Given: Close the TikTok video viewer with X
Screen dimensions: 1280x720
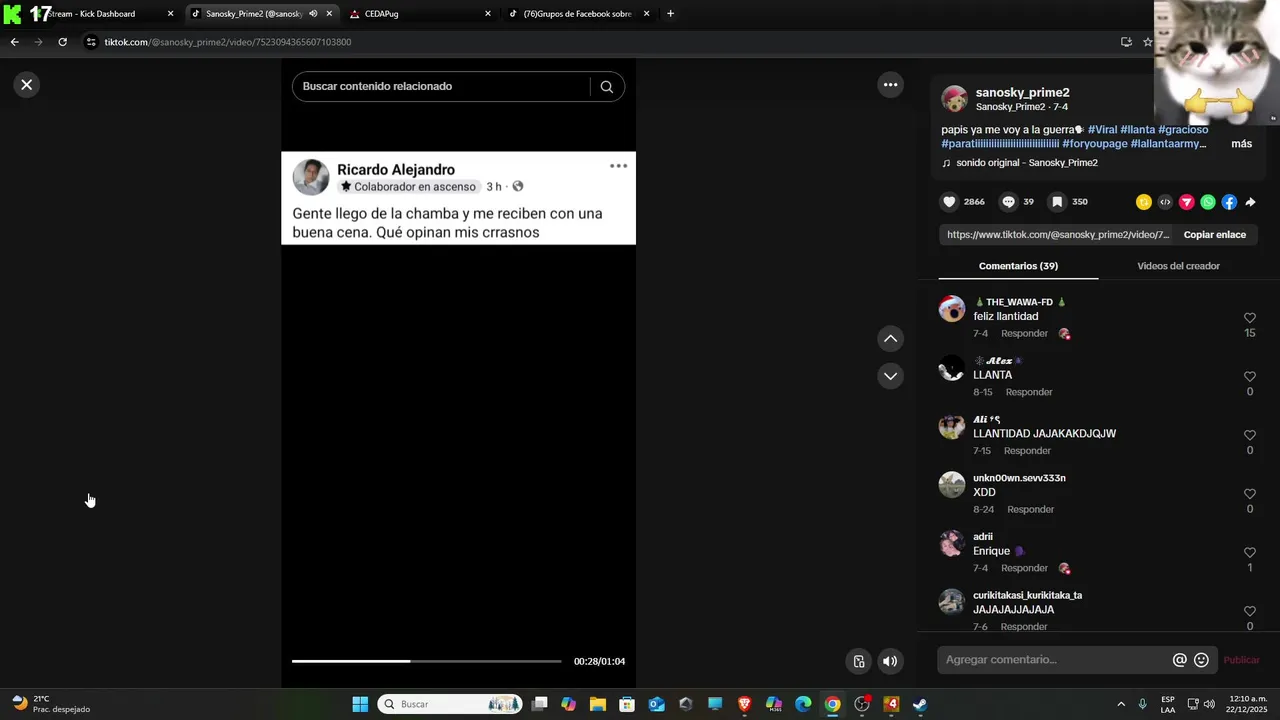Looking at the screenshot, I should [27, 85].
